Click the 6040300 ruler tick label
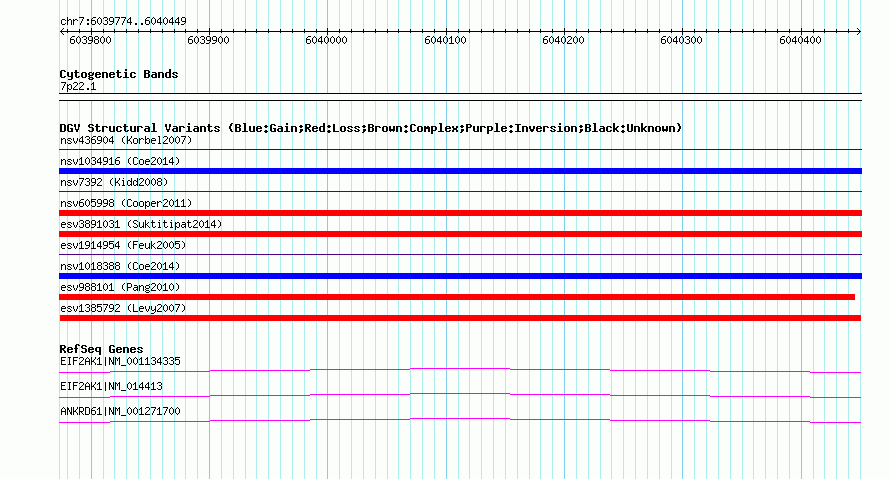 pyautogui.click(x=681, y=40)
